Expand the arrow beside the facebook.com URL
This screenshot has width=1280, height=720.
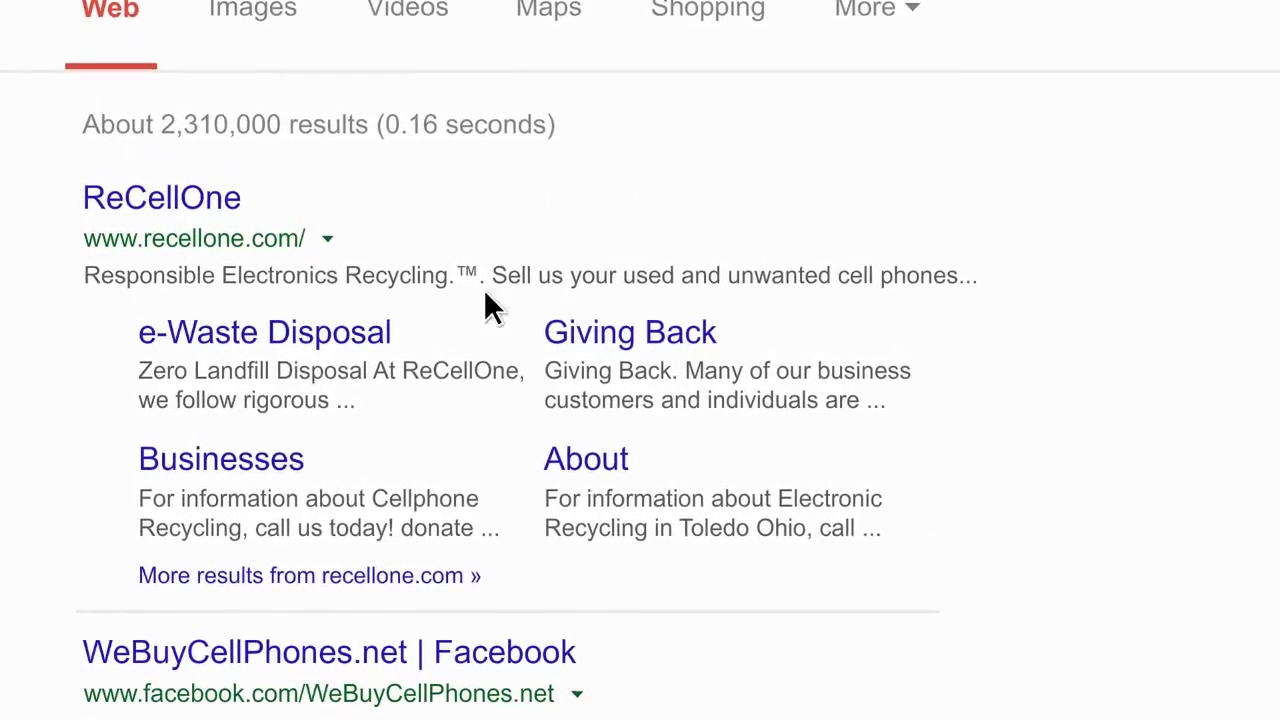coord(577,694)
